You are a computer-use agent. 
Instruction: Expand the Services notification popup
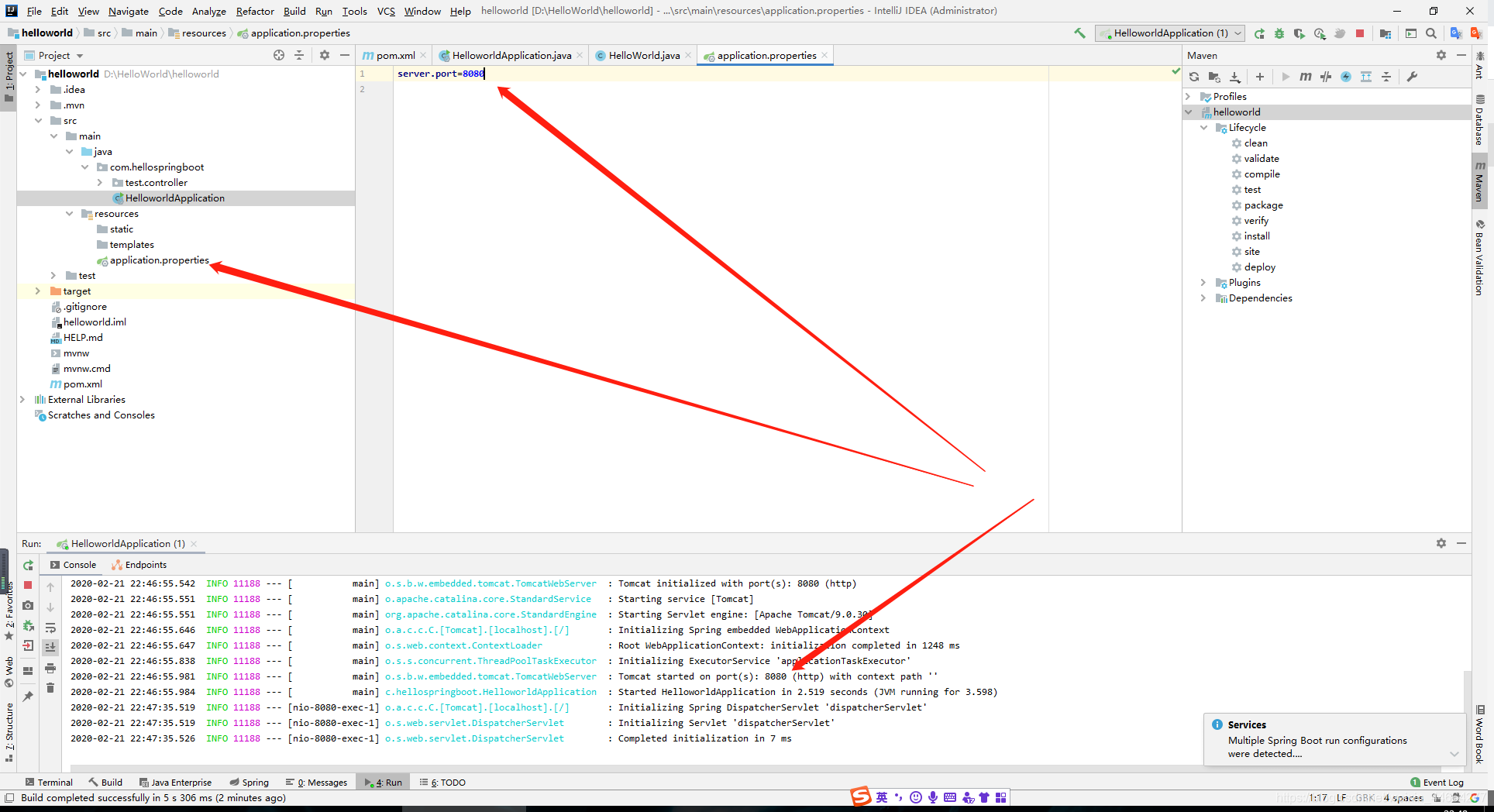1454,754
